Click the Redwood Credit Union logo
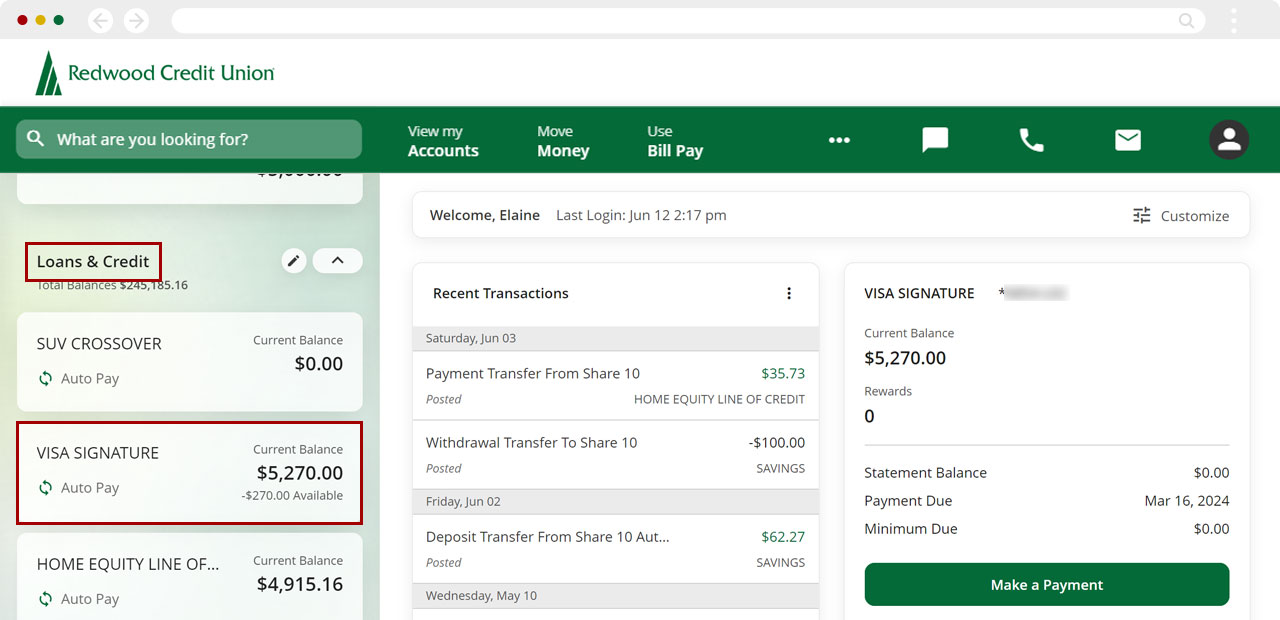The image size is (1280, 620). coord(154,73)
